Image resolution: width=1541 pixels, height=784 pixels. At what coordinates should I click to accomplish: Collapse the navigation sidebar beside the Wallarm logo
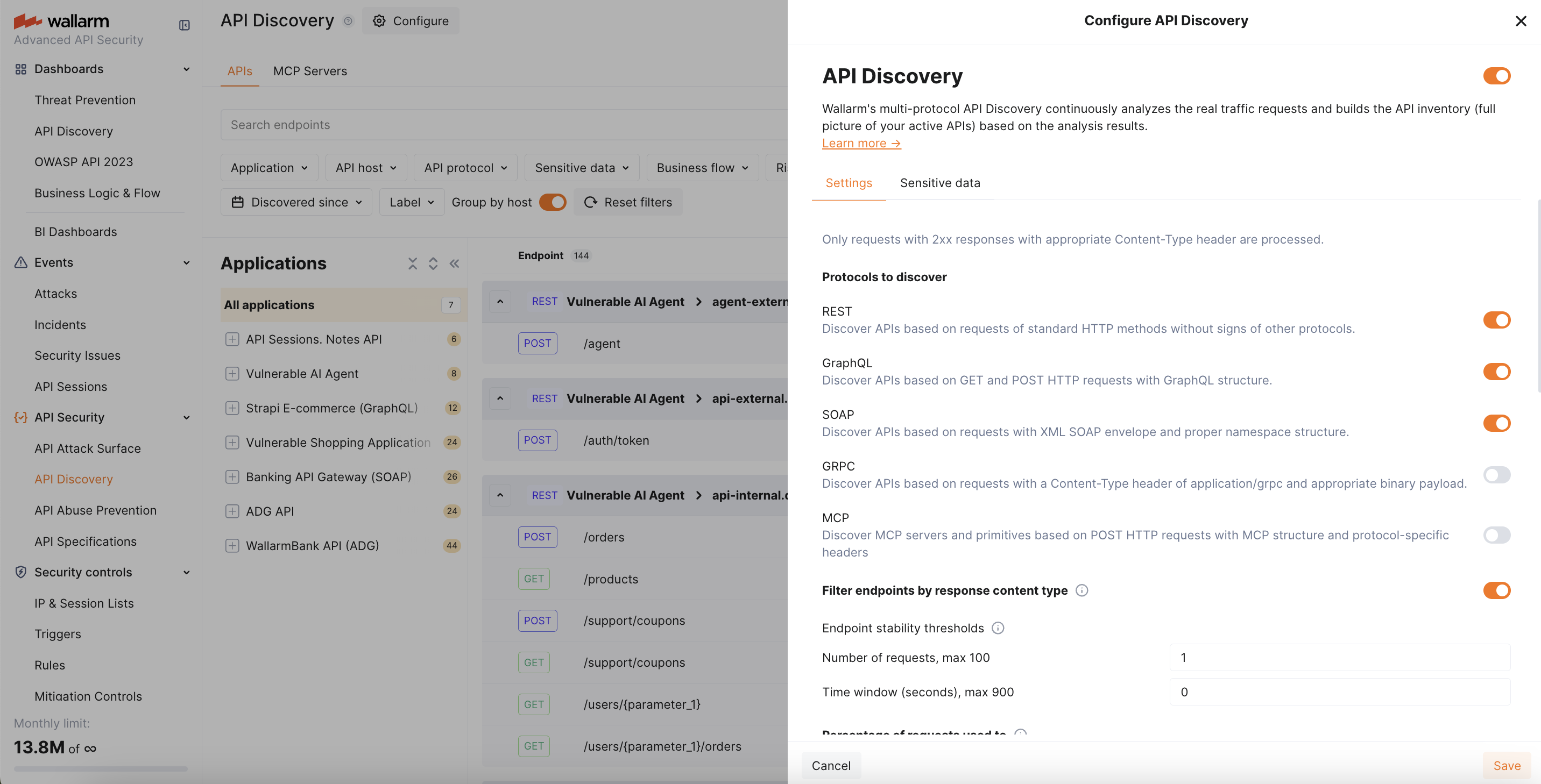click(183, 25)
